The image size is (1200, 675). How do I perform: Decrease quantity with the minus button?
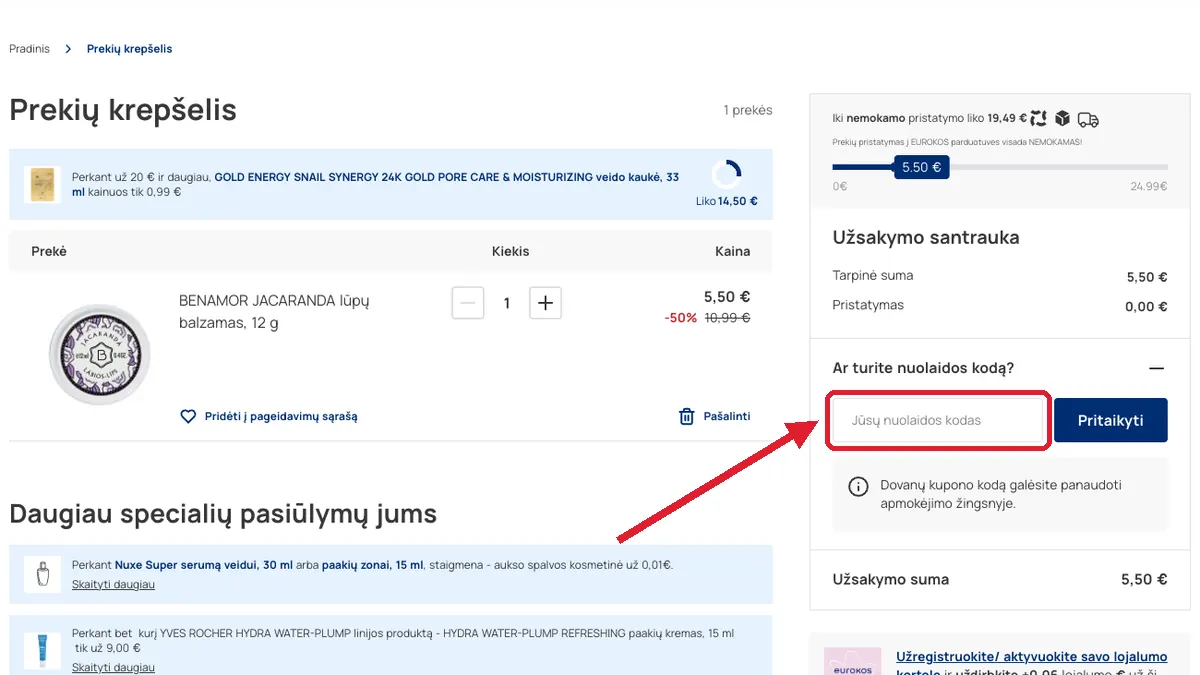coord(468,303)
